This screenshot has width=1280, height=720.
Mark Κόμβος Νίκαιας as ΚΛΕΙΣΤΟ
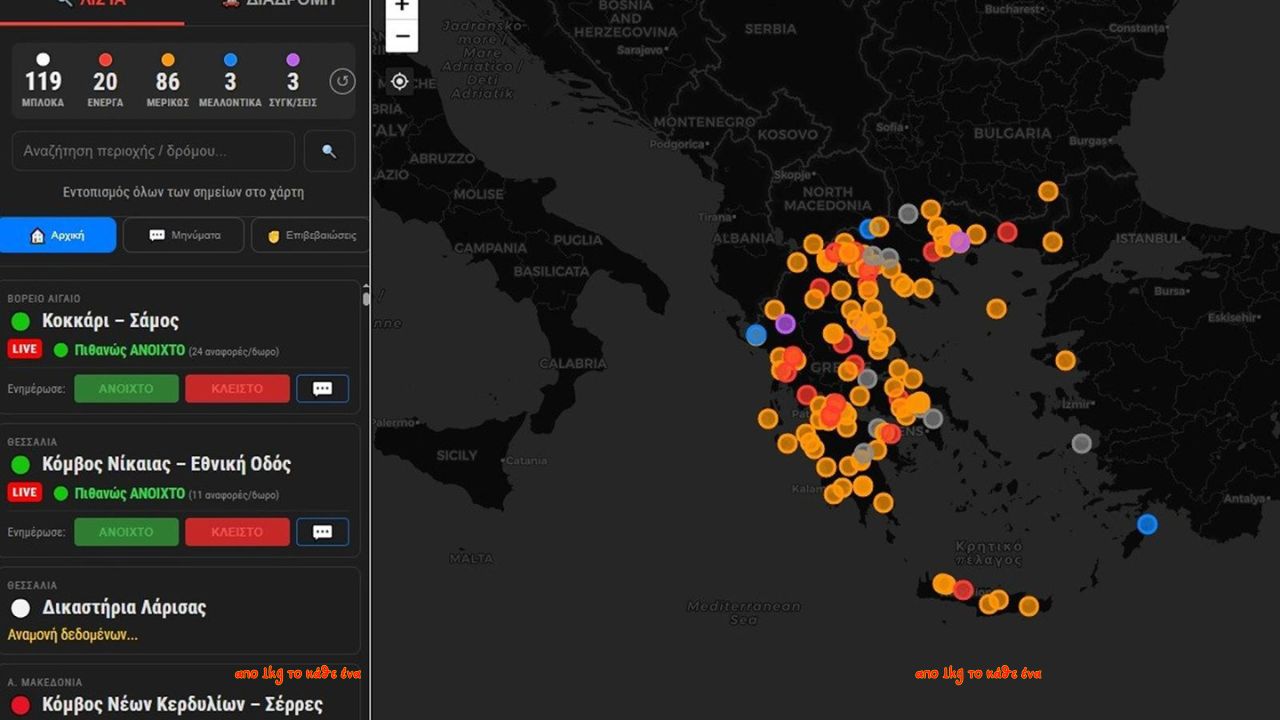pyautogui.click(x=237, y=532)
